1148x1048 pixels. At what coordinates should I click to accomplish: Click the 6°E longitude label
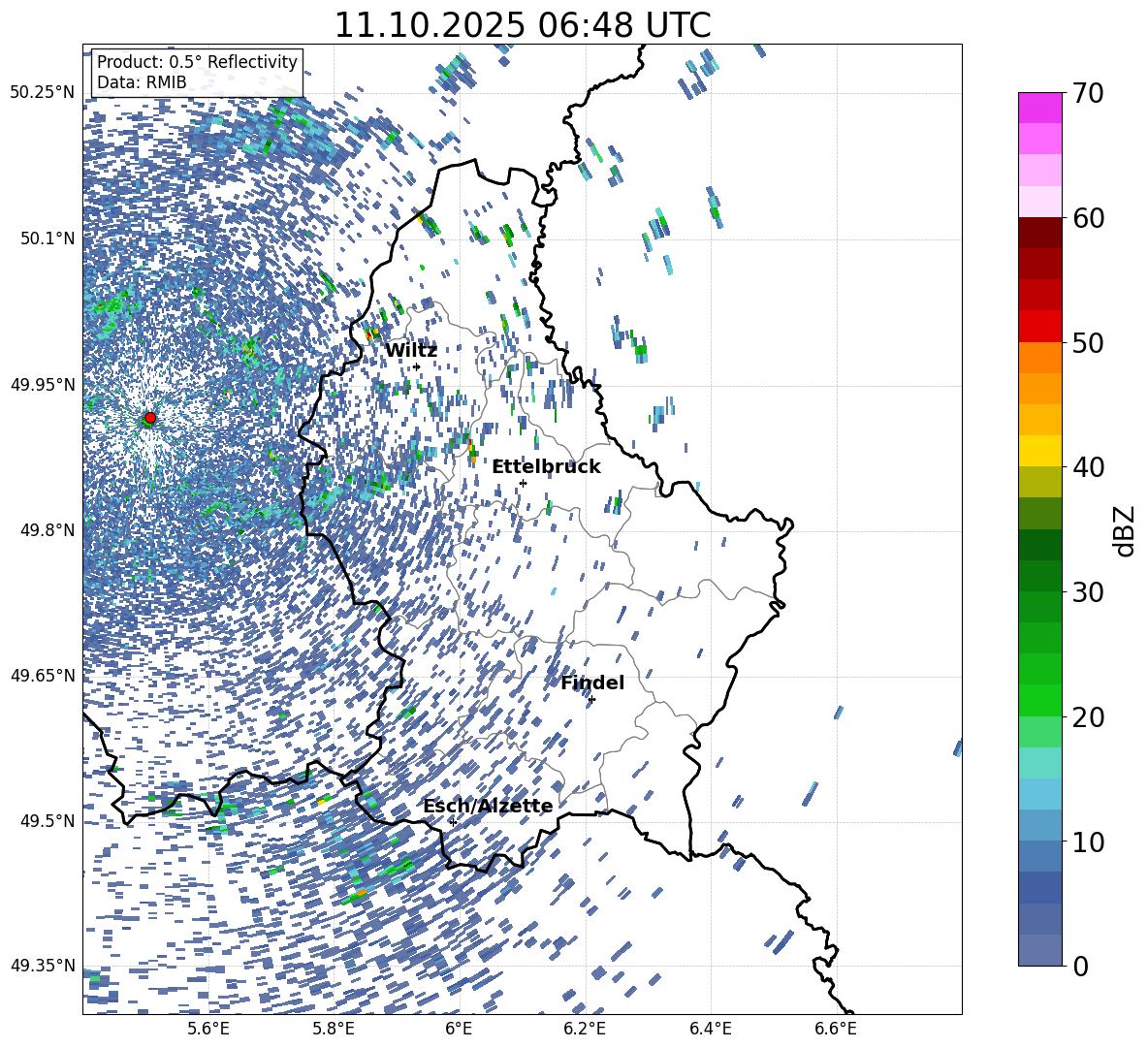(459, 1029)
